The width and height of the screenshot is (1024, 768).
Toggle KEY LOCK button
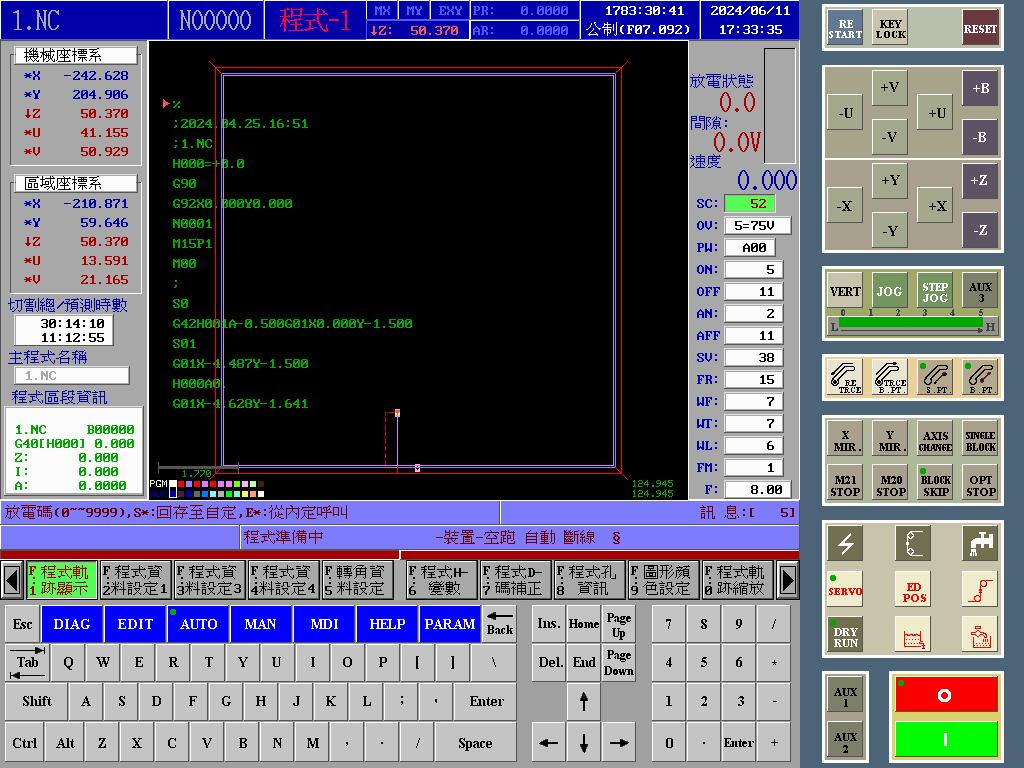pyautogui.click(x=890, y=28)
